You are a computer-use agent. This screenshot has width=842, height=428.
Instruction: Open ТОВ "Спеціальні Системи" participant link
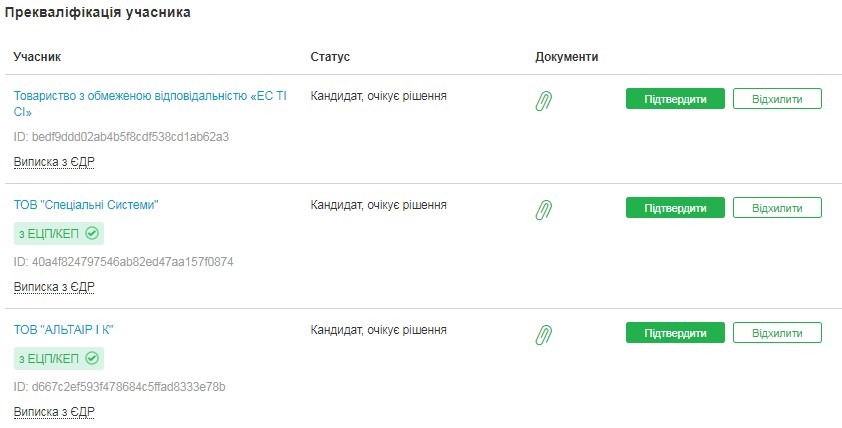tap(86, 205)
